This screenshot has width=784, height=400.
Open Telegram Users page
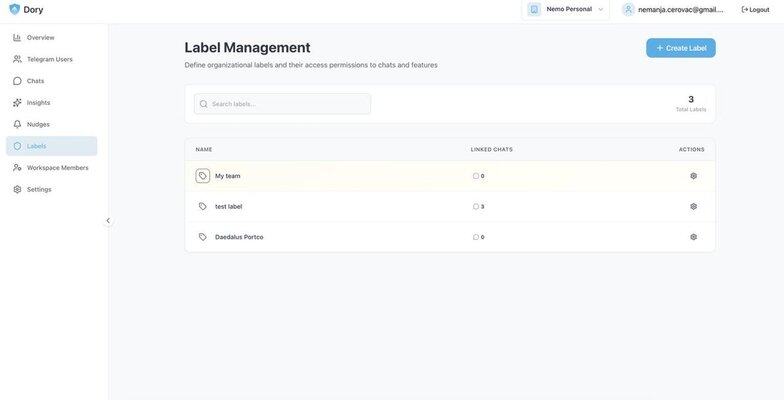pos(49,59)
